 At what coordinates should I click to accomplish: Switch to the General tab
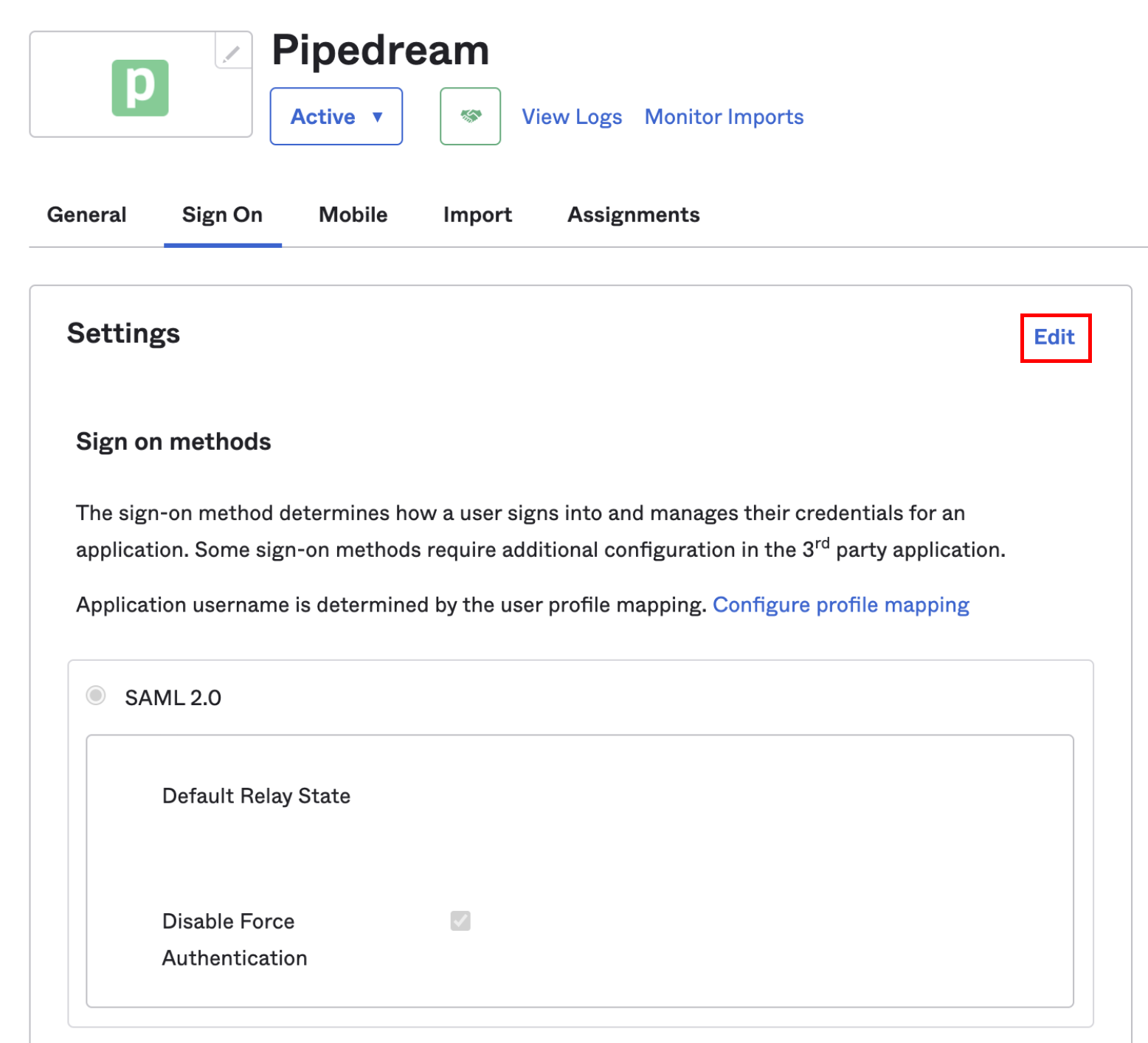pos(86,215)
